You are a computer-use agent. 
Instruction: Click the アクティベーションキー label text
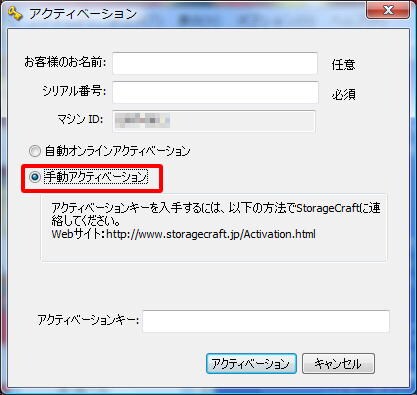click(88, 320)
